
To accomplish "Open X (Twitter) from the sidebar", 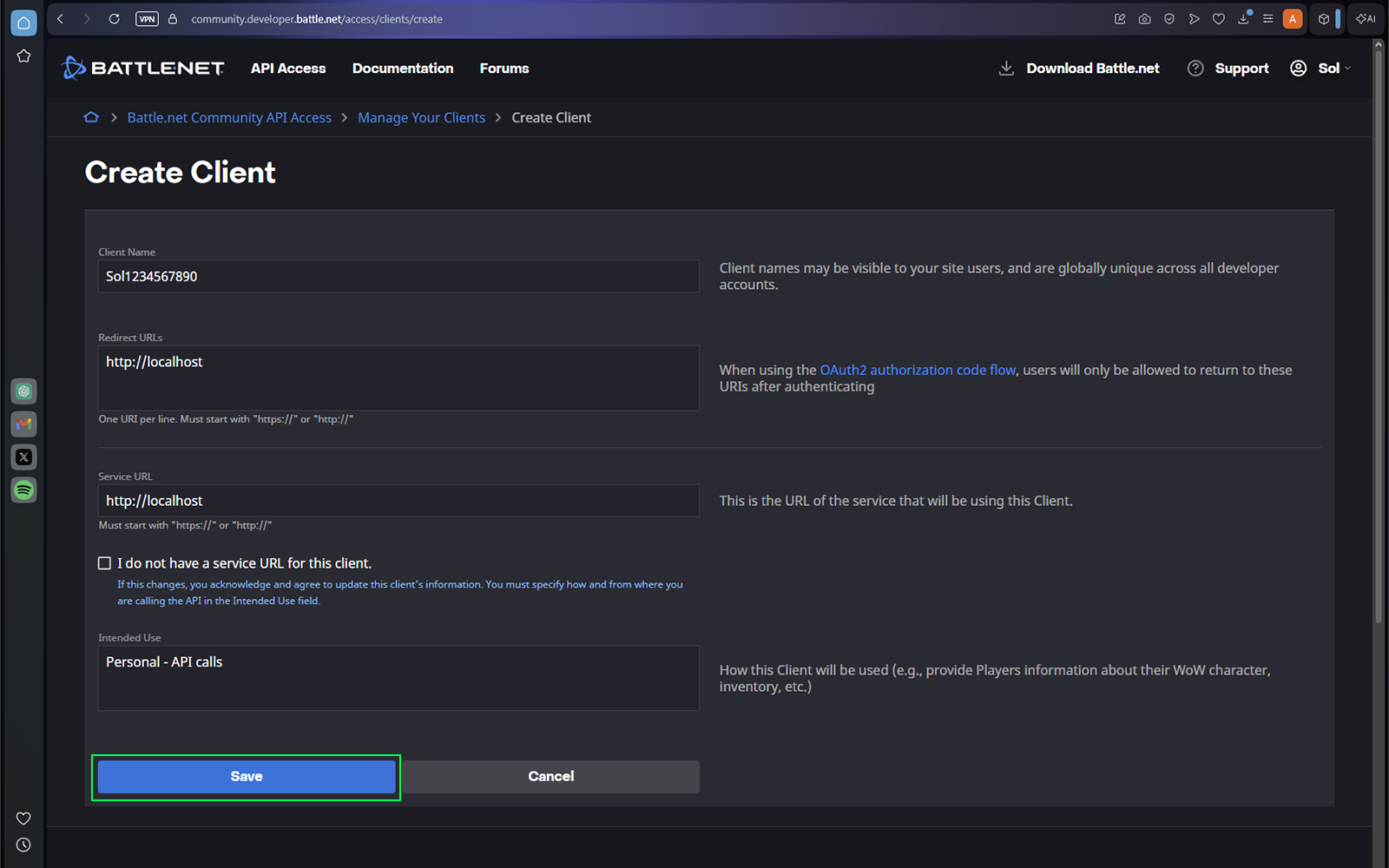I will [x=23, y=457].
